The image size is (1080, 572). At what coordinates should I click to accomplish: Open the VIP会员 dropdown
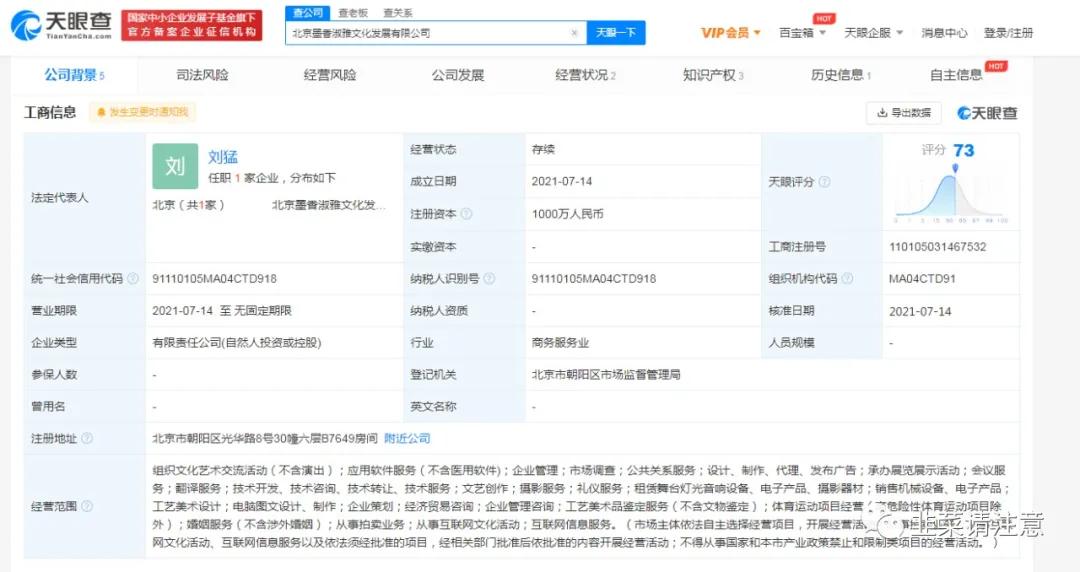pyautogui.click(x=731, y=32)
